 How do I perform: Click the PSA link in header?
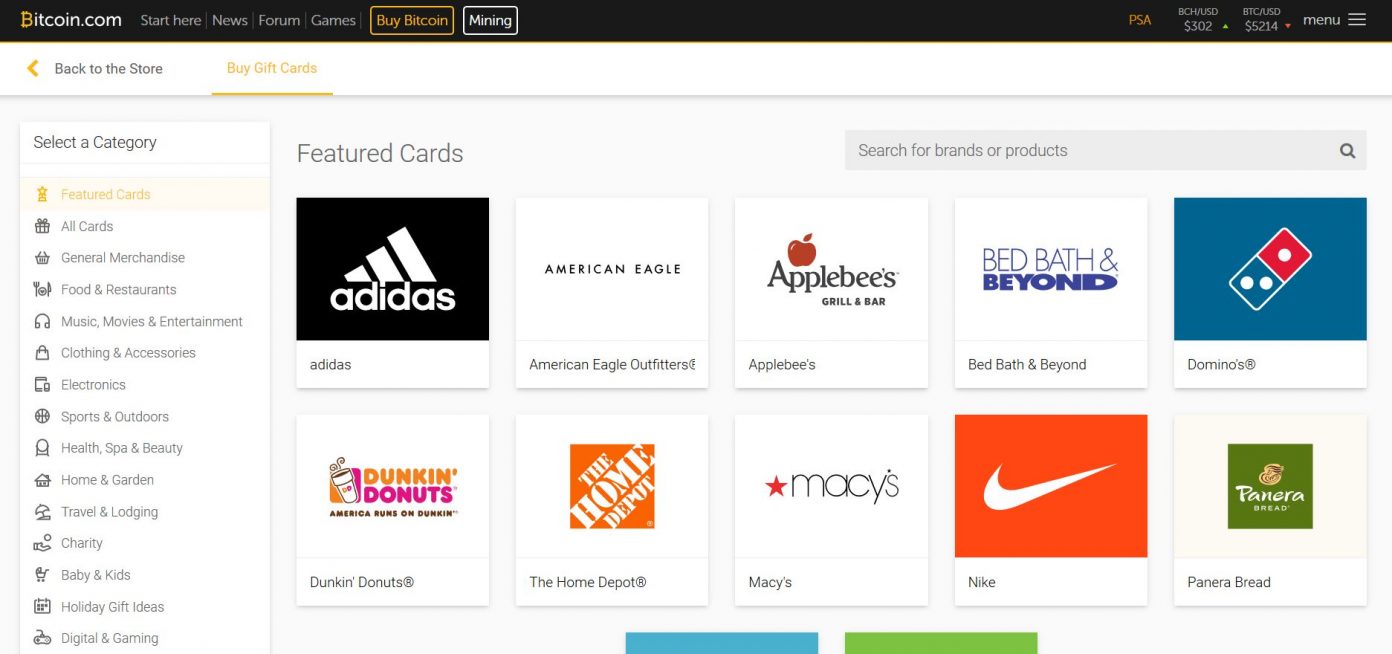tap(1140, 20)
